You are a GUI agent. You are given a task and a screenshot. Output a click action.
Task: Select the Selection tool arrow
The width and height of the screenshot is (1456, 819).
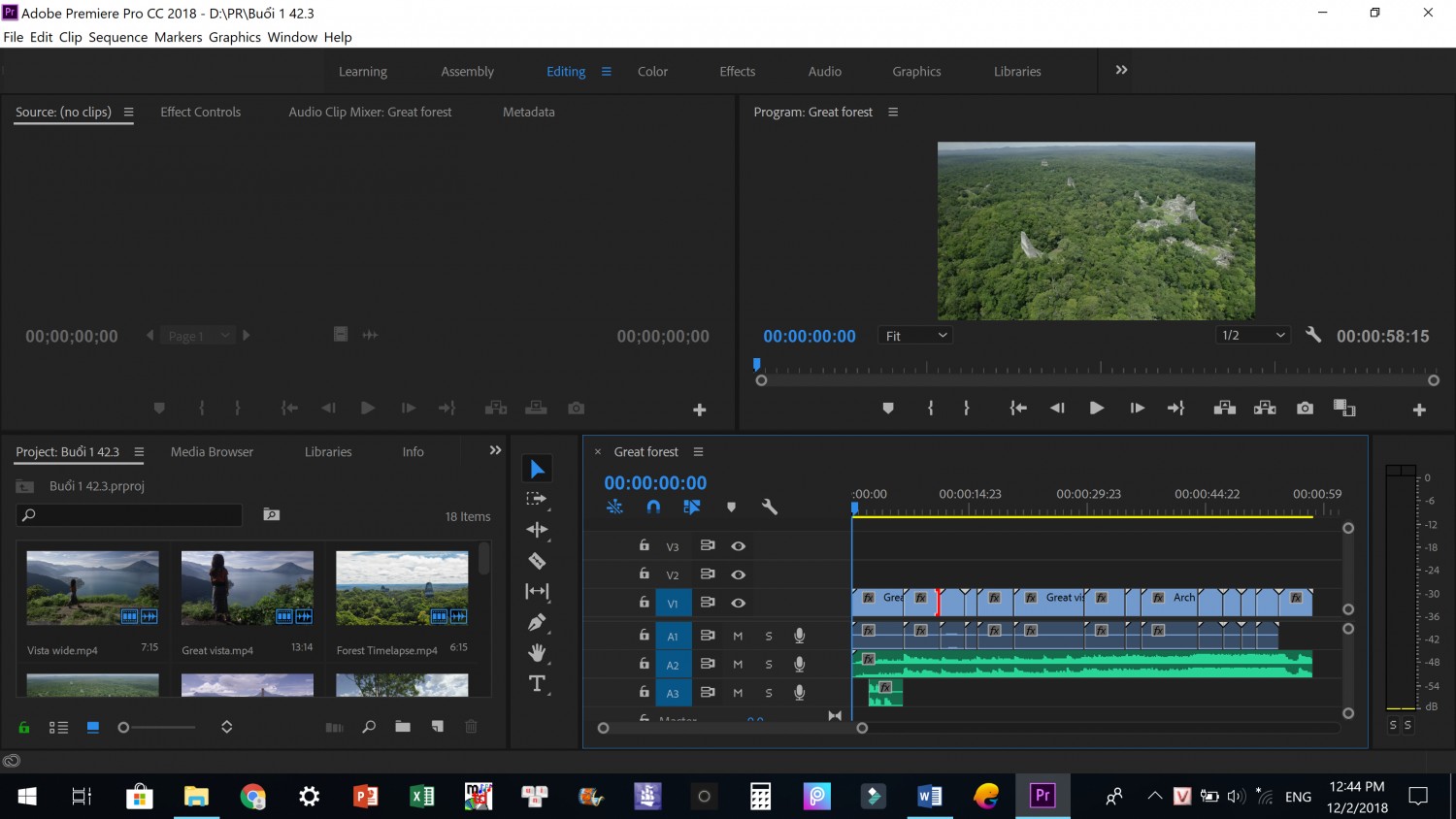[x=537, y=470]
